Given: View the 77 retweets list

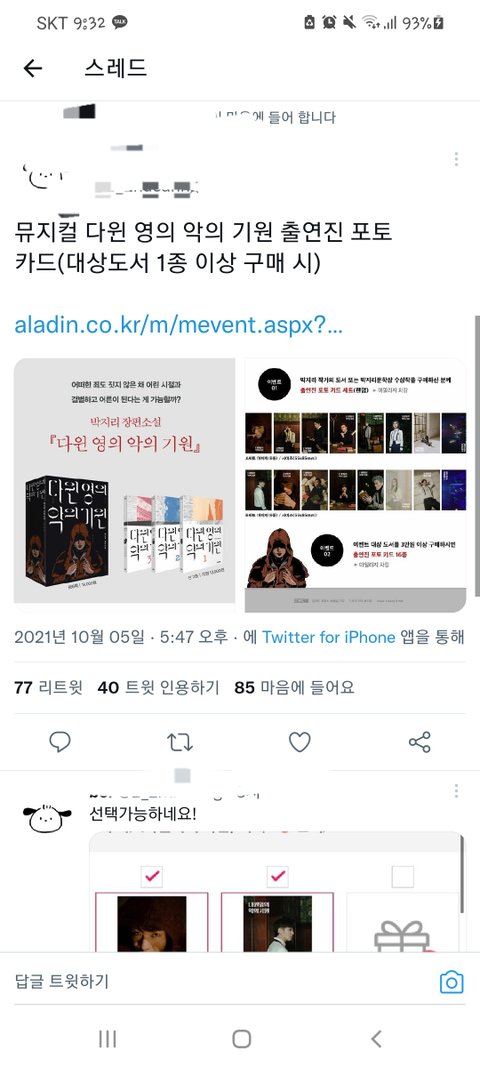Looking at the screenshot, I should click(48, 687).
